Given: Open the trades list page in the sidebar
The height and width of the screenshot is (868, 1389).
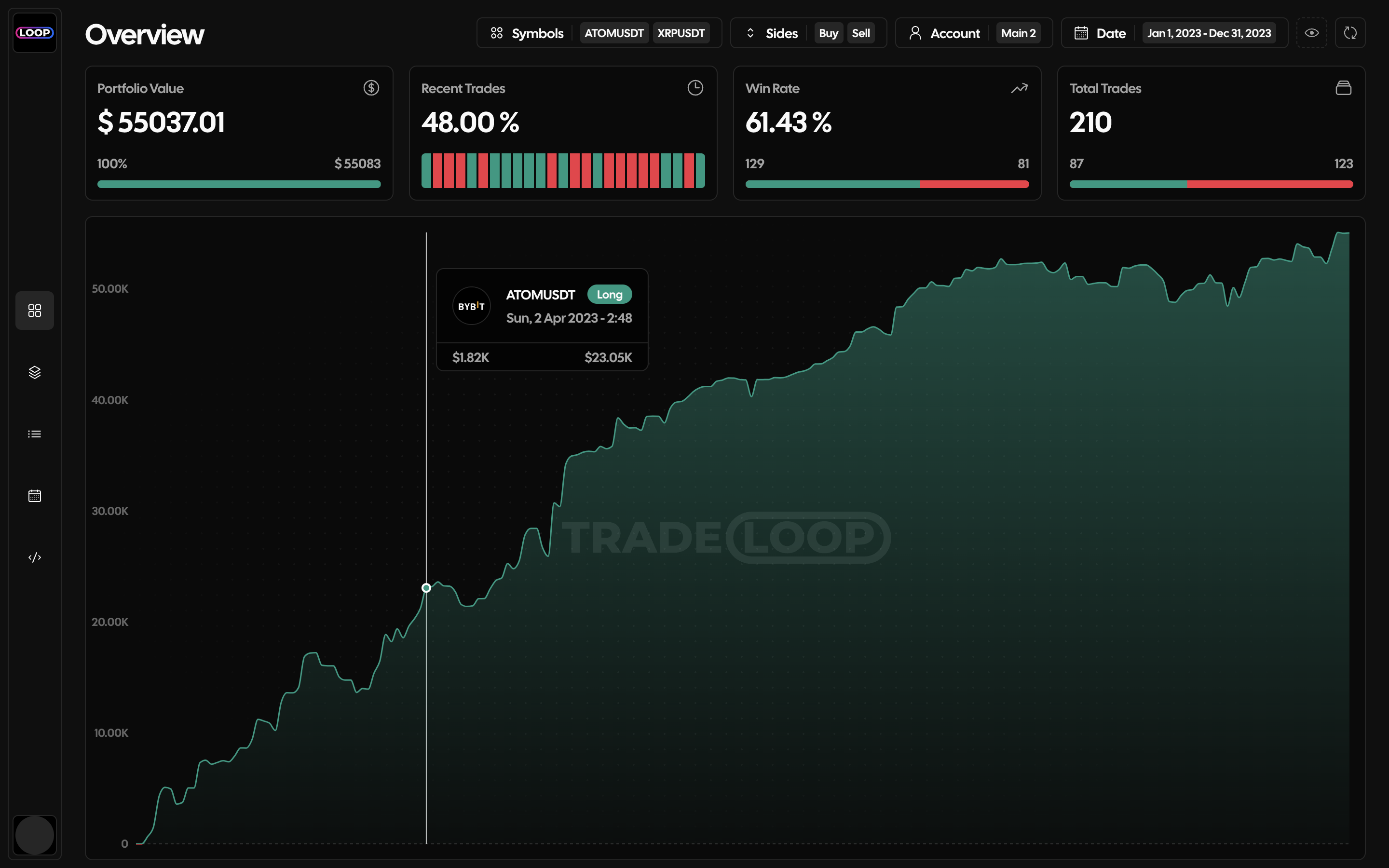Looking at the screenshot, I should pos(34,434).
